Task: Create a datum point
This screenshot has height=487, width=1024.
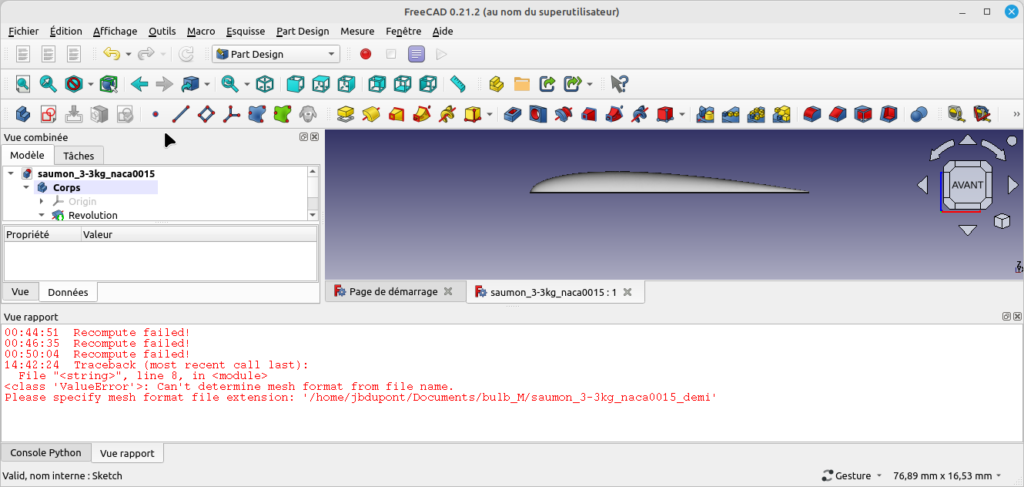Action: point(155,114)
